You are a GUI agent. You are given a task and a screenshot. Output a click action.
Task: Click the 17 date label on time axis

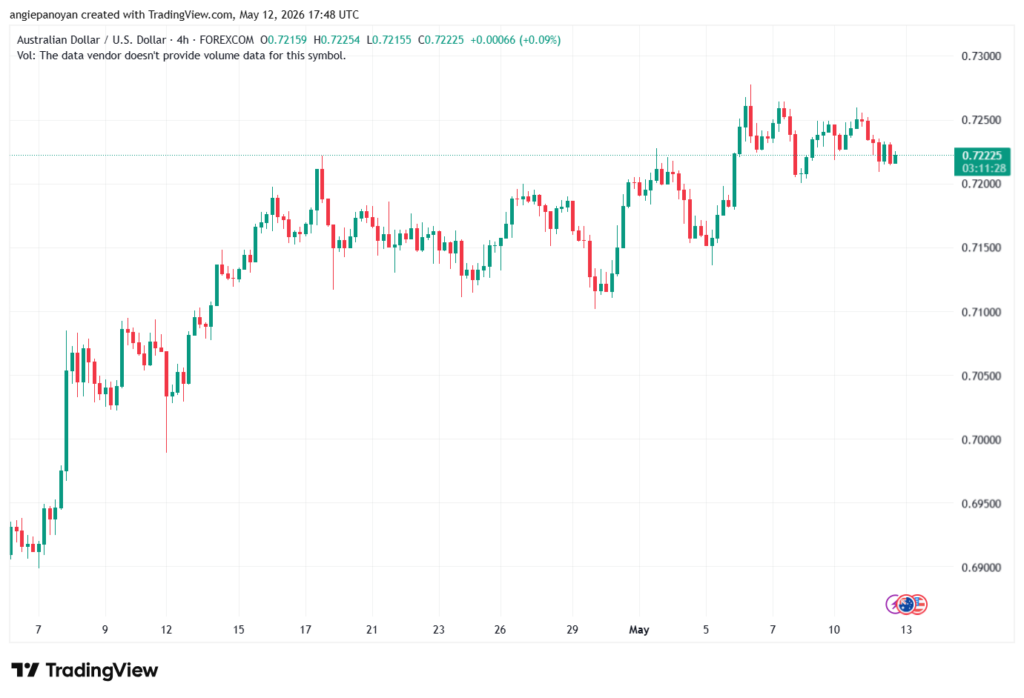tap(305, 630)
